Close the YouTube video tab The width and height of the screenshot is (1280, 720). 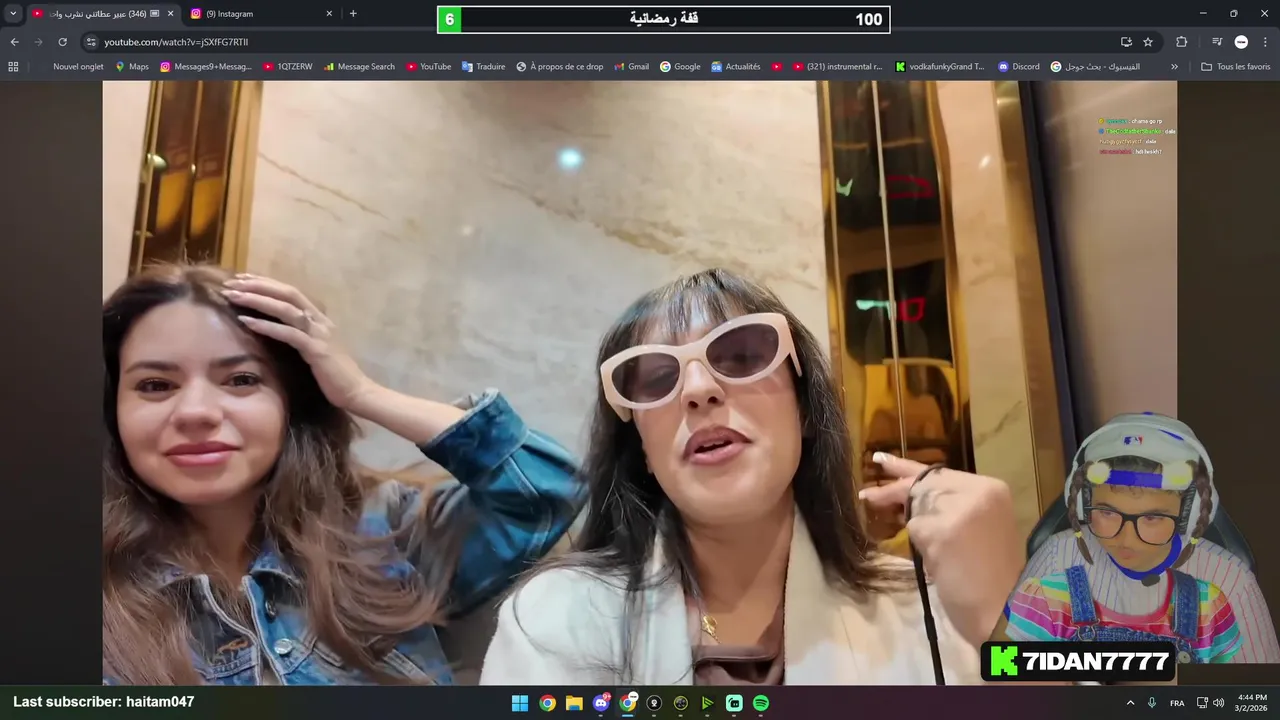point(170,14)
